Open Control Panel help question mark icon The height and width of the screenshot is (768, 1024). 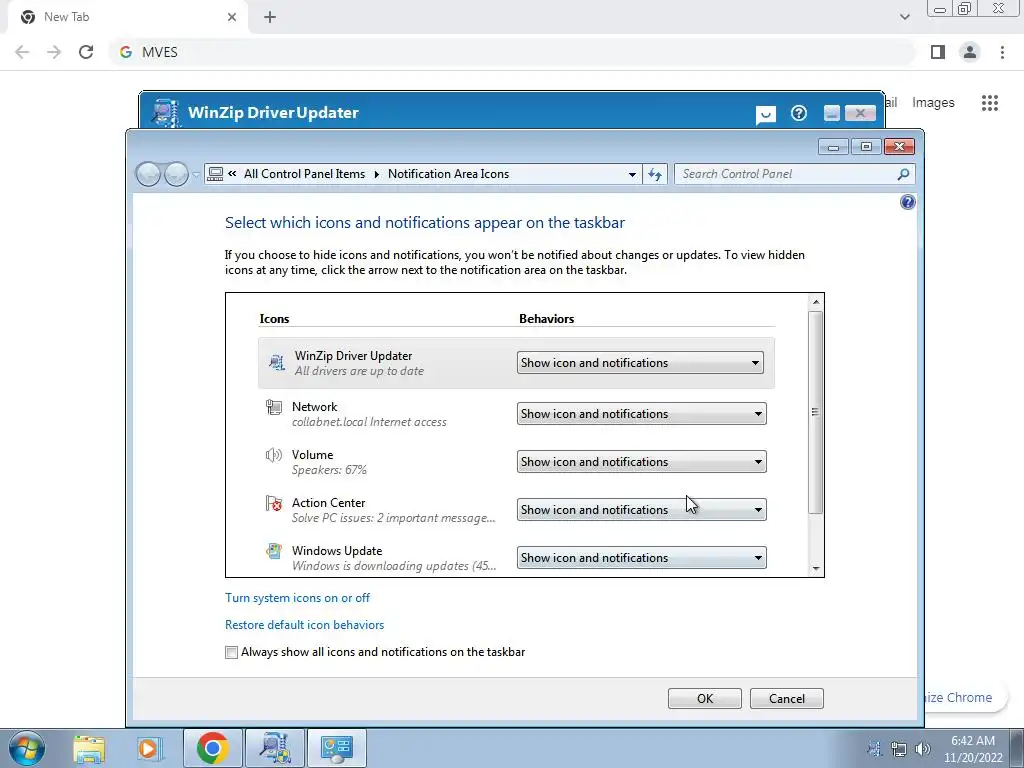coord(907,202)
